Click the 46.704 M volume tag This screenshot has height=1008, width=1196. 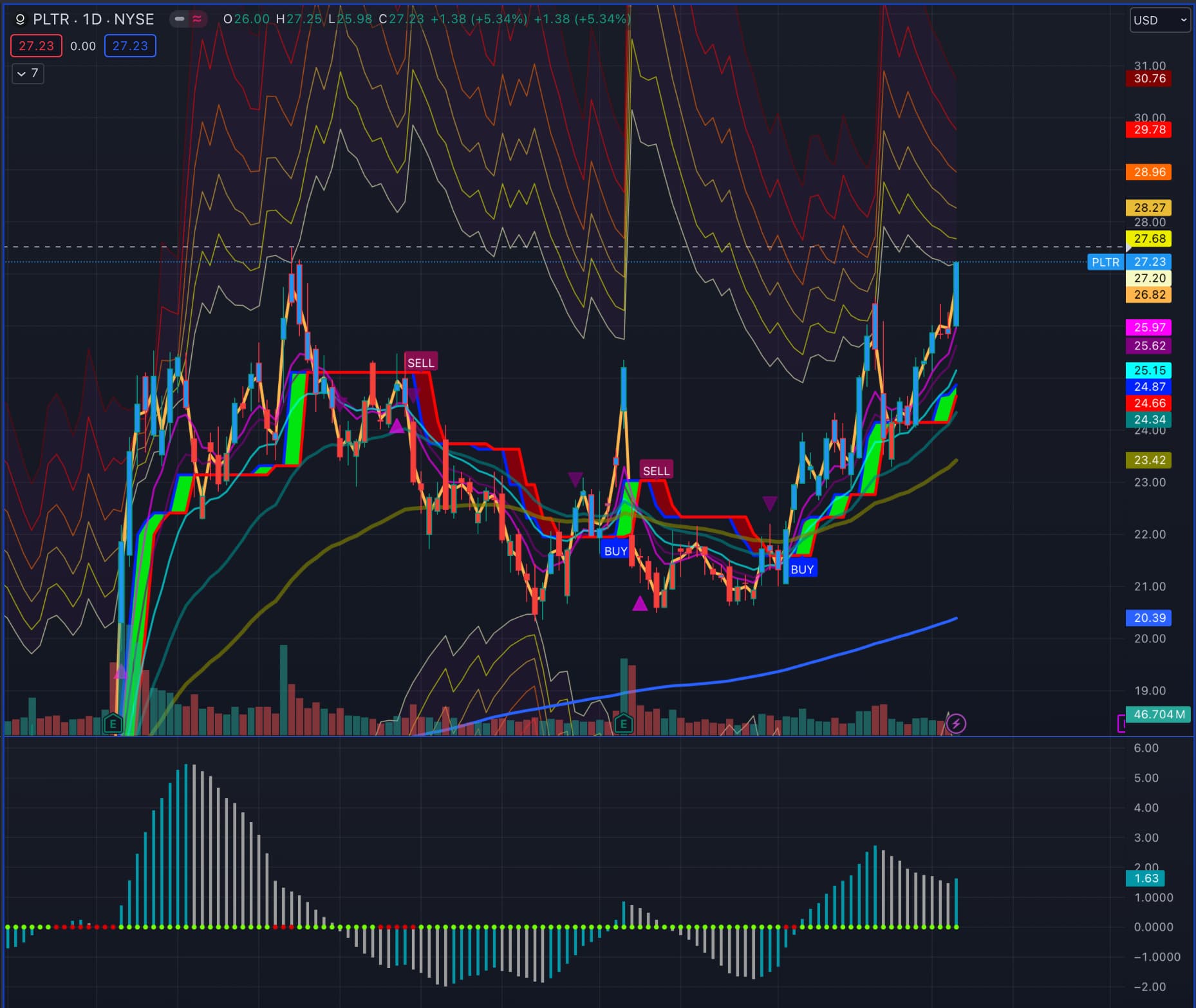click(1159, 714)
